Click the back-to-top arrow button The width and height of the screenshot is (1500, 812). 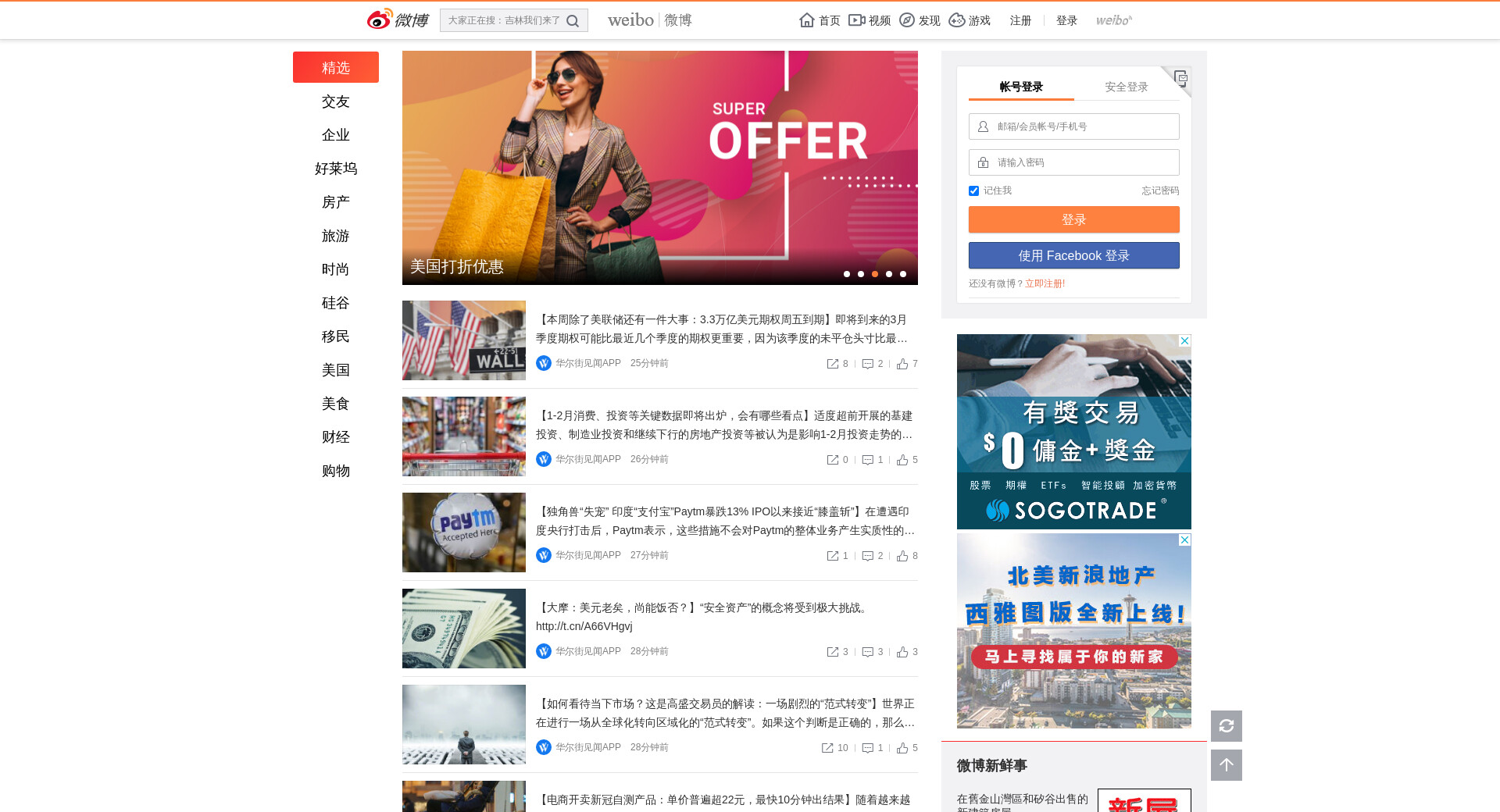(1227, 765)
